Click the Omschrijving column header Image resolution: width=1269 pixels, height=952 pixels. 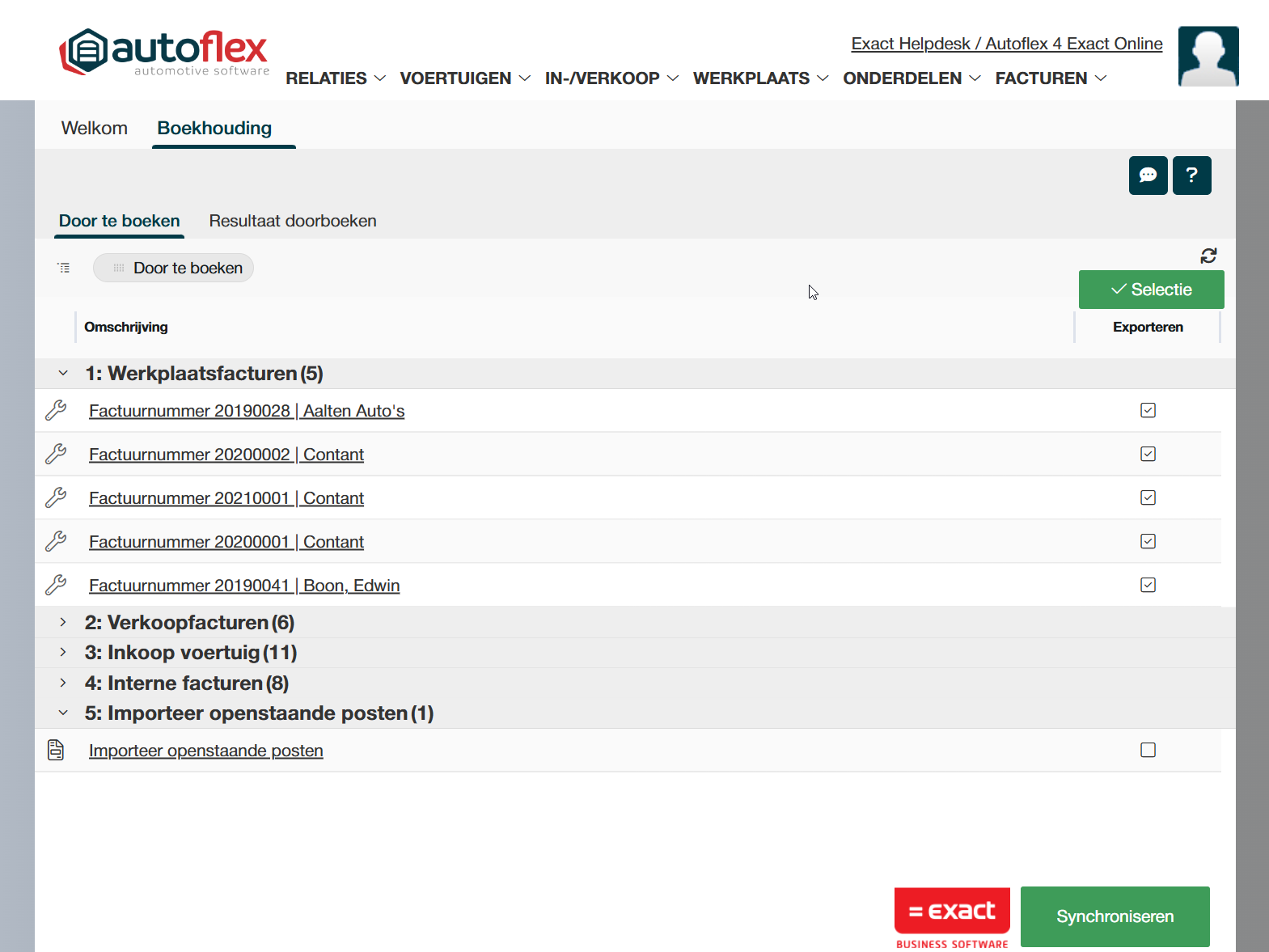(x=126, y=327)
